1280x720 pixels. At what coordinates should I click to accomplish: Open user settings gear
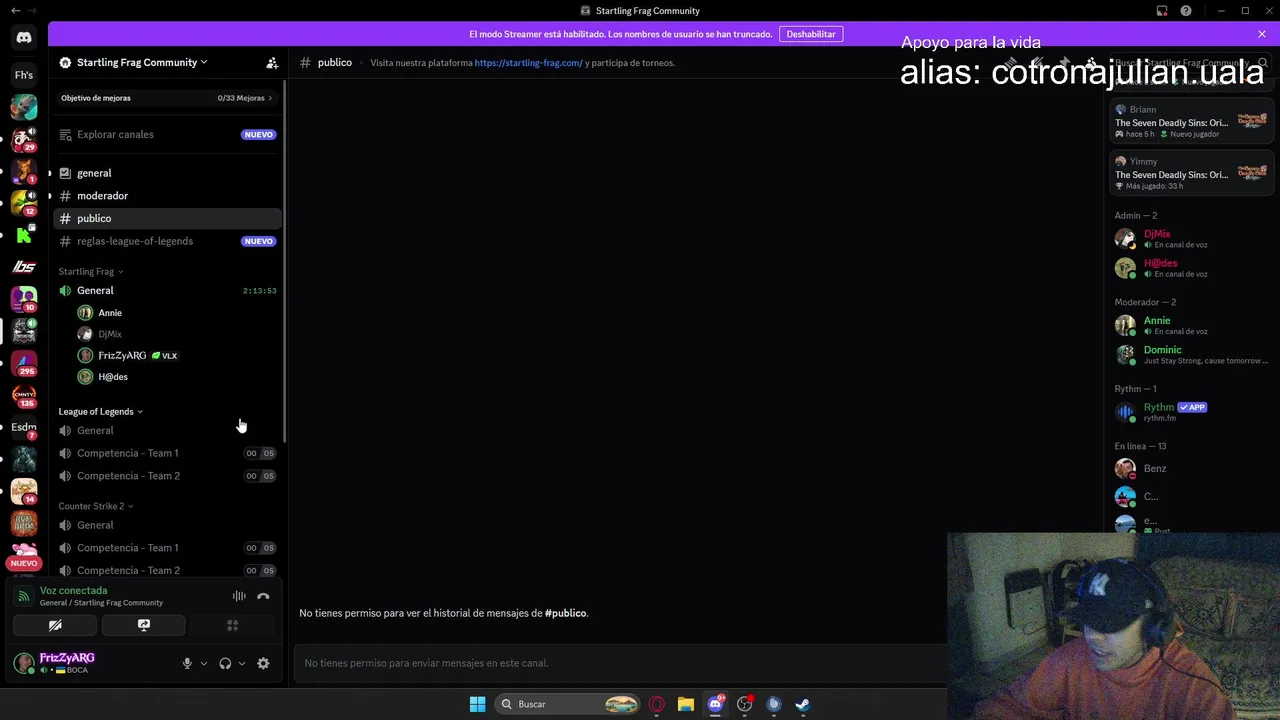pos(263,663)
